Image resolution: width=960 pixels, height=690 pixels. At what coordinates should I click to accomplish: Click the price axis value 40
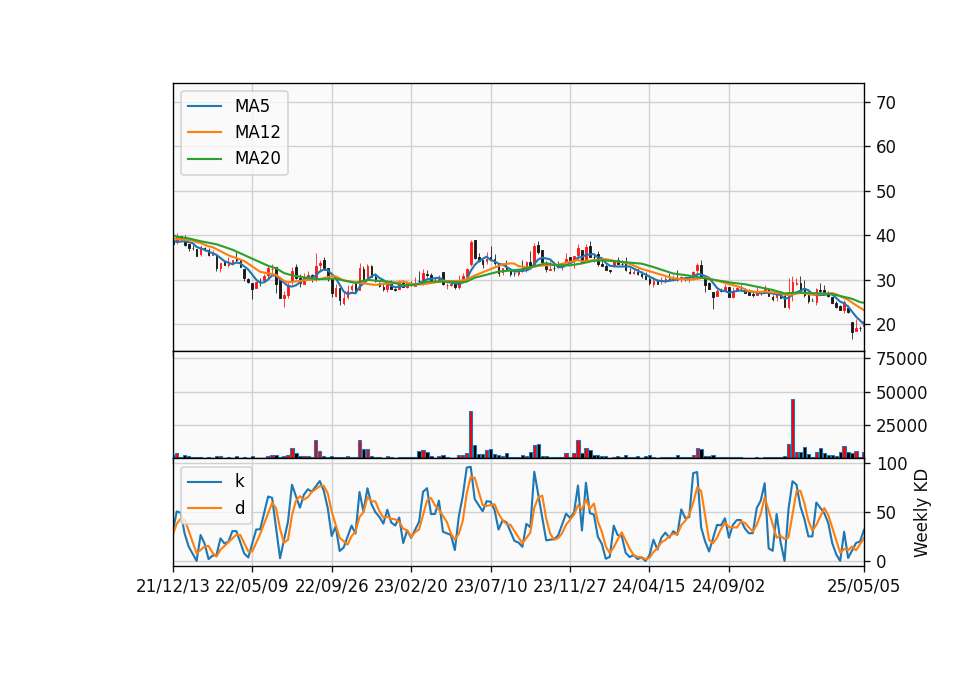click(x=886, y=236)
